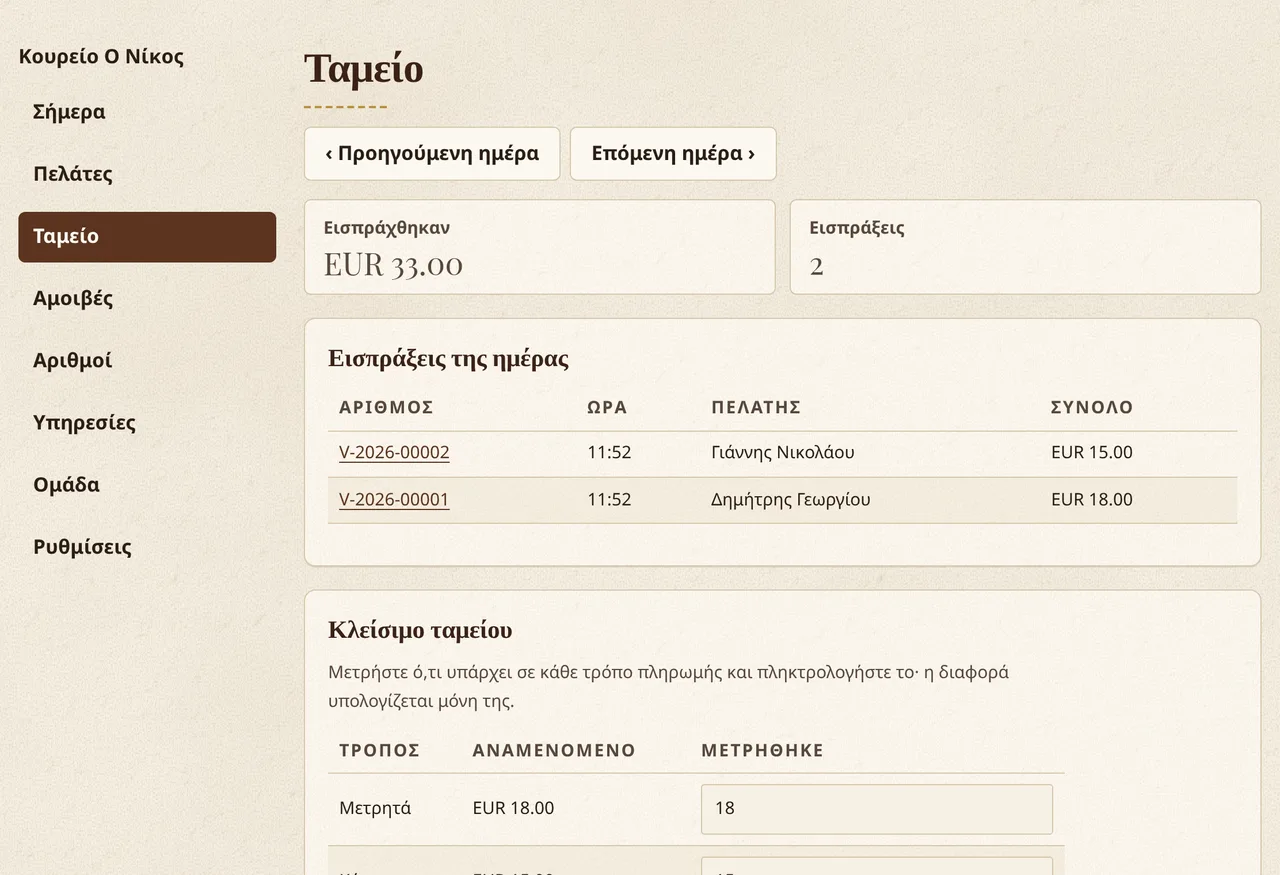Select customer name Γιάννης Νικολάου
The width and height of the screenshot is (1280, 875).
[783, 453]
